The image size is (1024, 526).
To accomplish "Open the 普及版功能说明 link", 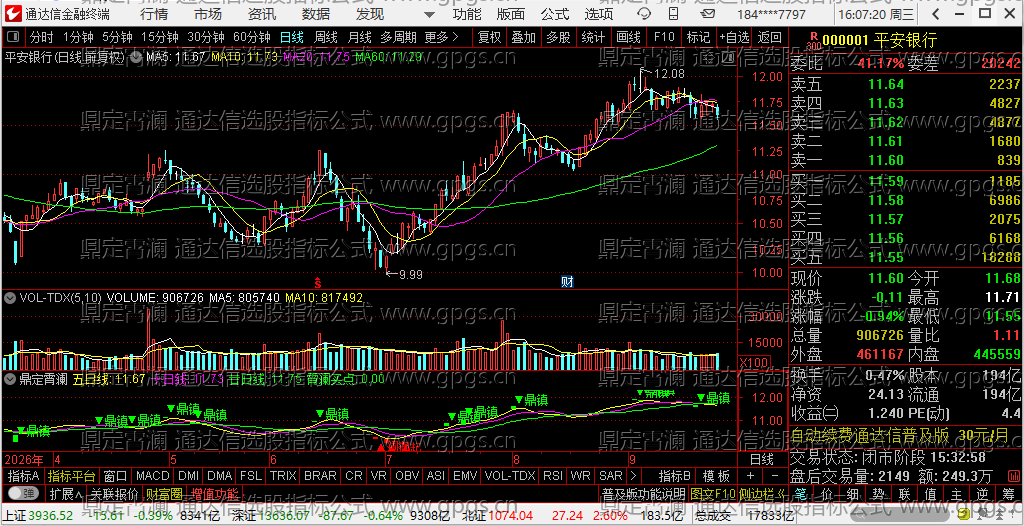I will (643, 493).
